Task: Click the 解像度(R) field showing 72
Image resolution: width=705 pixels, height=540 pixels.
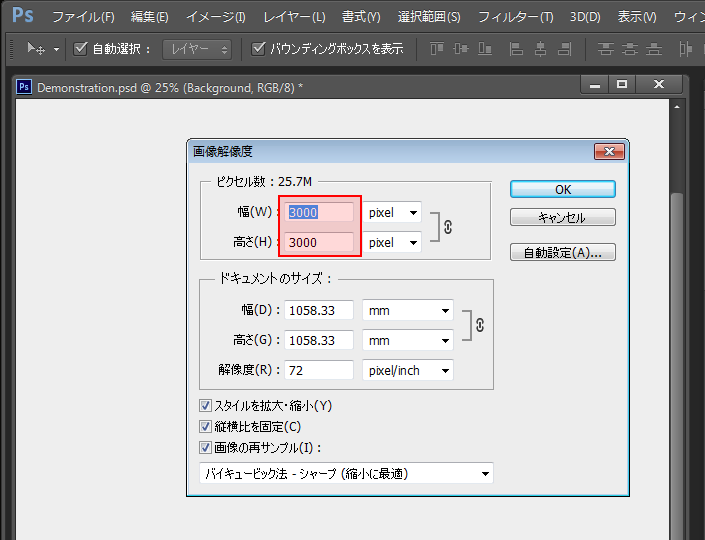Action: (x=319, y=370)
